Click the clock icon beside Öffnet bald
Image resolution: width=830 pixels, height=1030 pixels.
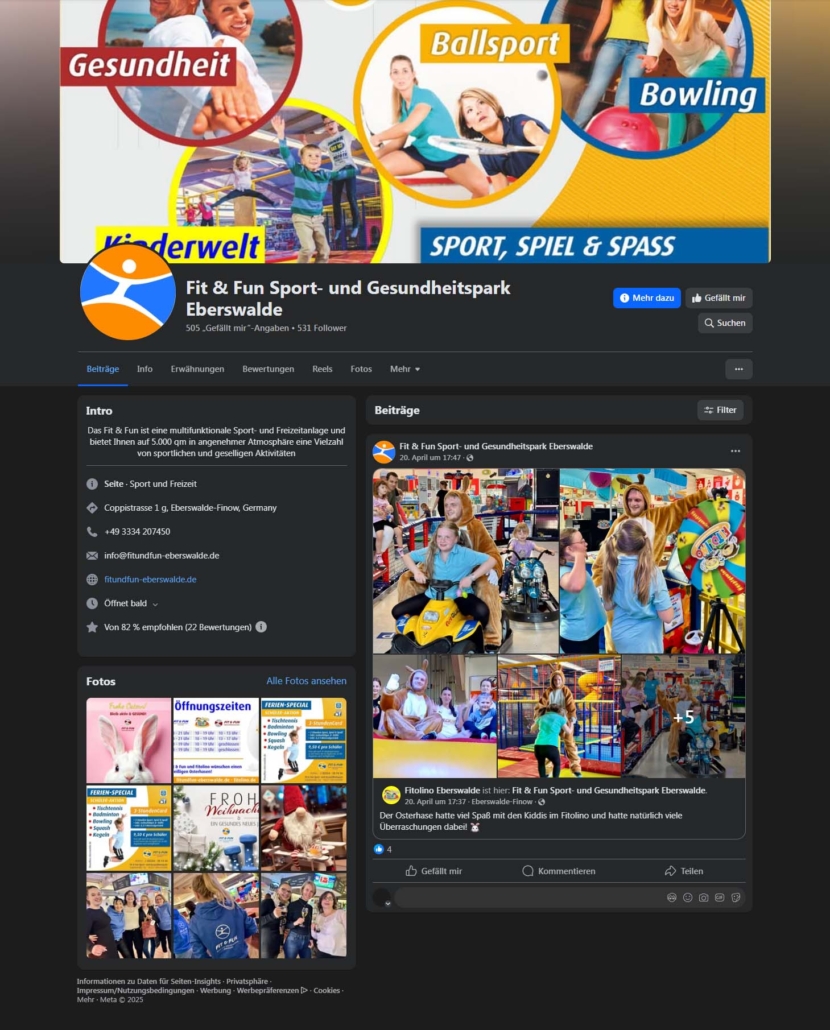point(92,603)
